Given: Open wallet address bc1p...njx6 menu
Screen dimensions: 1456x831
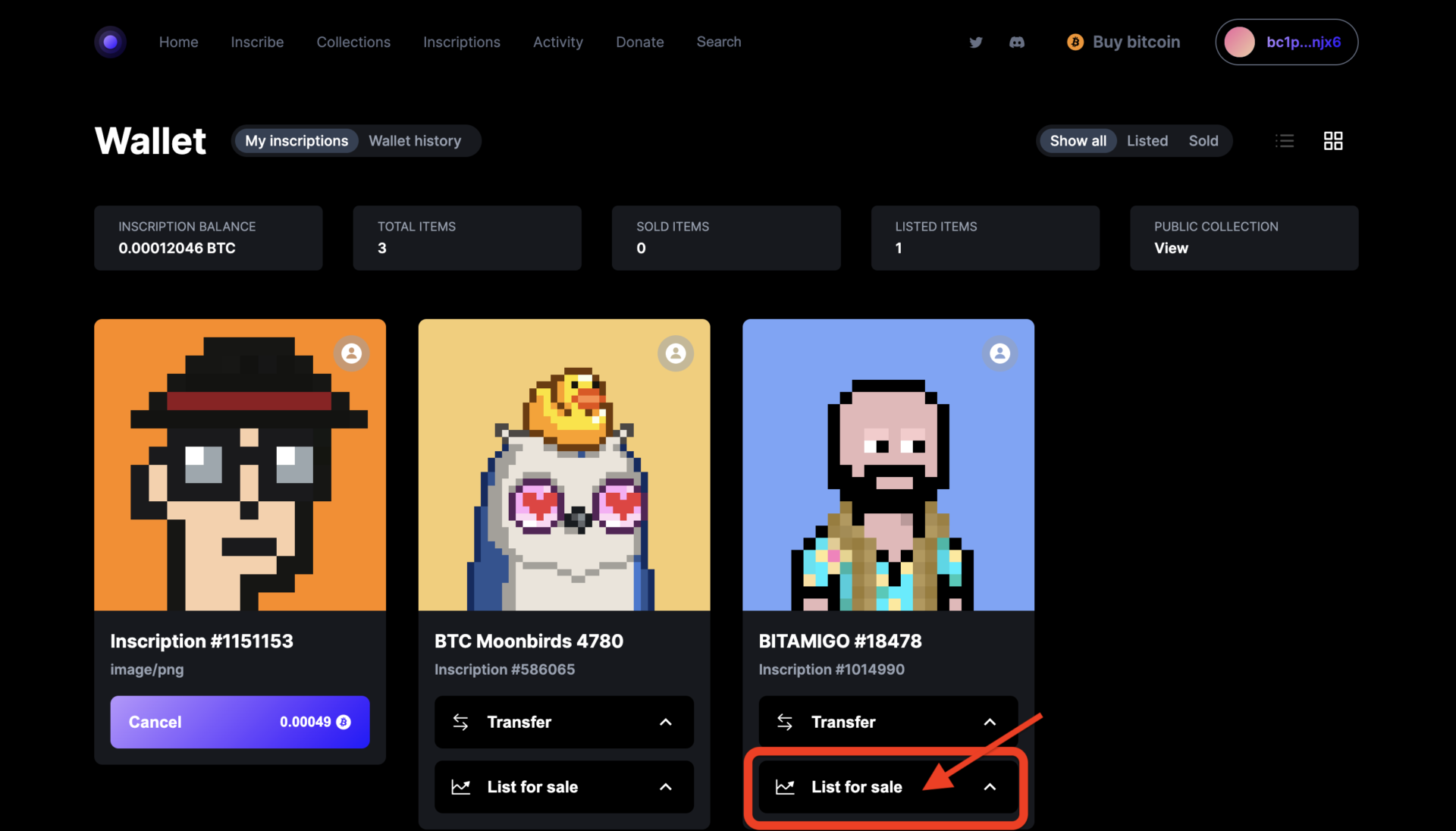Looking at the screenshot, I should pos(1286,42).
